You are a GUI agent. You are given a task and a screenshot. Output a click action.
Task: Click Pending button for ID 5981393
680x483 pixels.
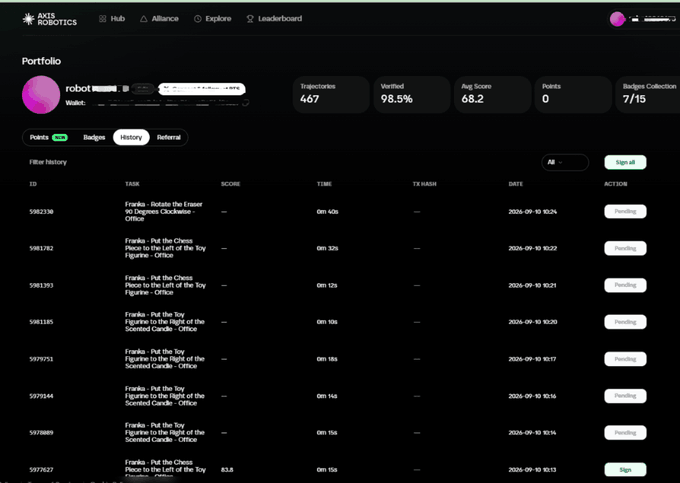625,285
